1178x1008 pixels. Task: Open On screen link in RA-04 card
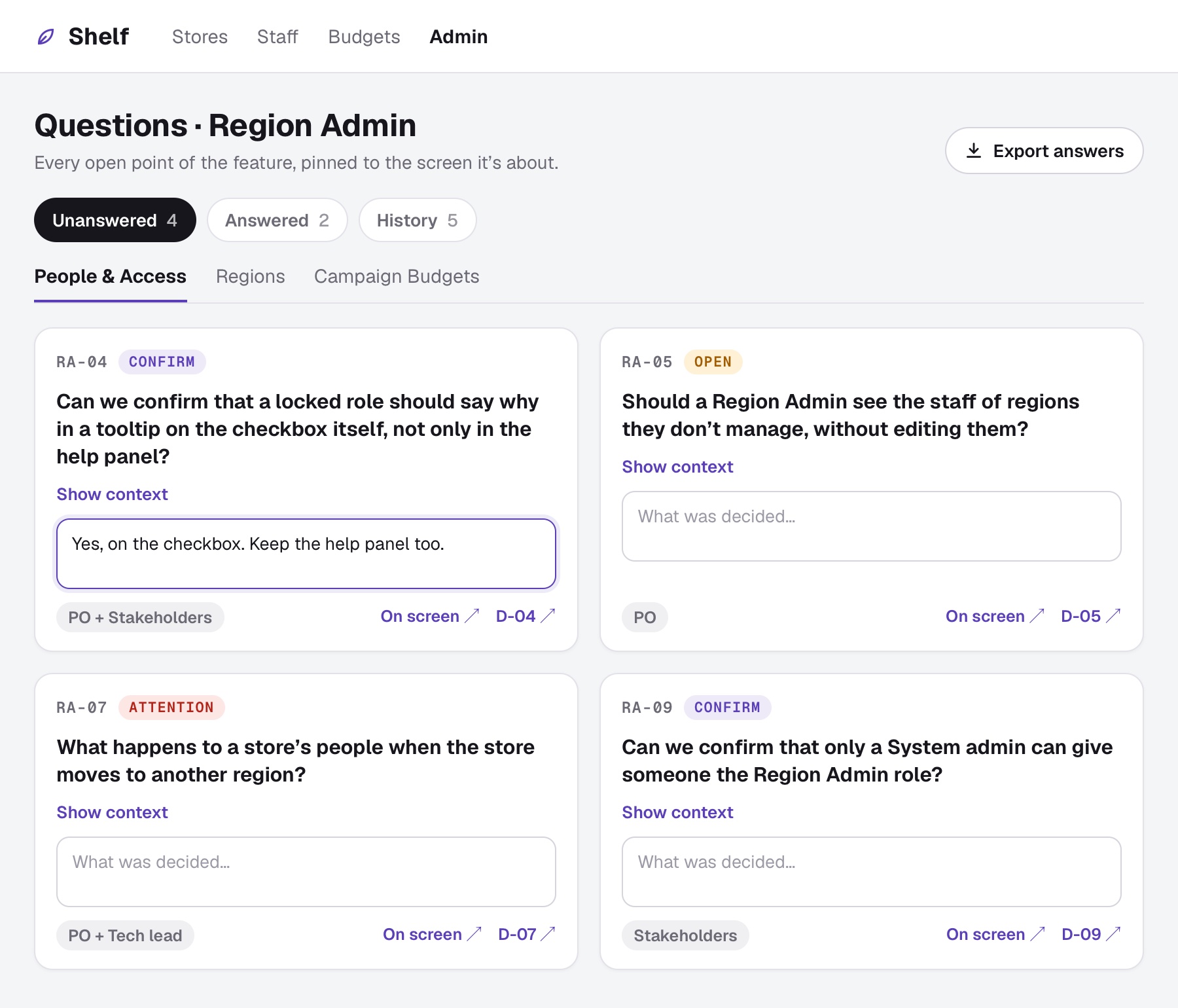coord(430,616)
